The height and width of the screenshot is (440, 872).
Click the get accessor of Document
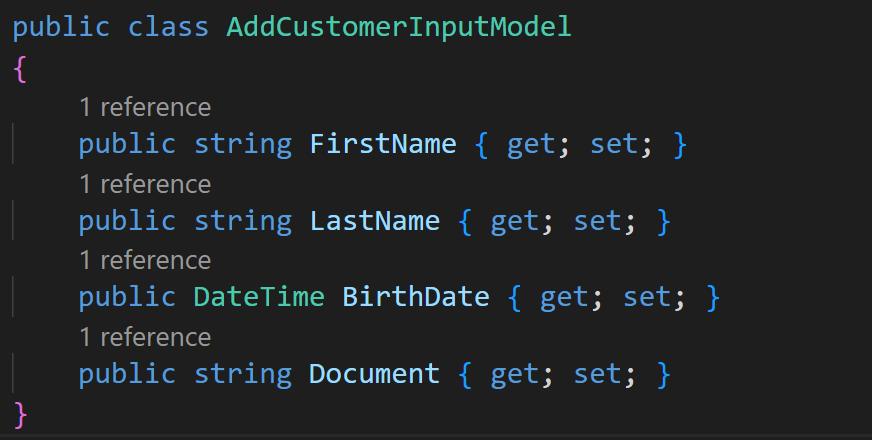(514, 375)
